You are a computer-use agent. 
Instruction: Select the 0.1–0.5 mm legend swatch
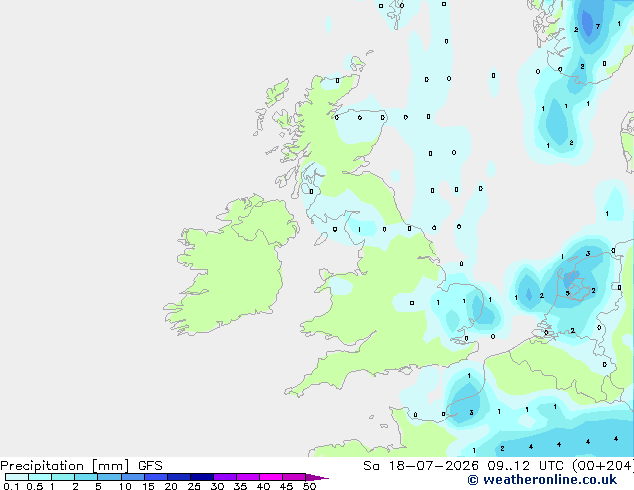pos(17,477)
